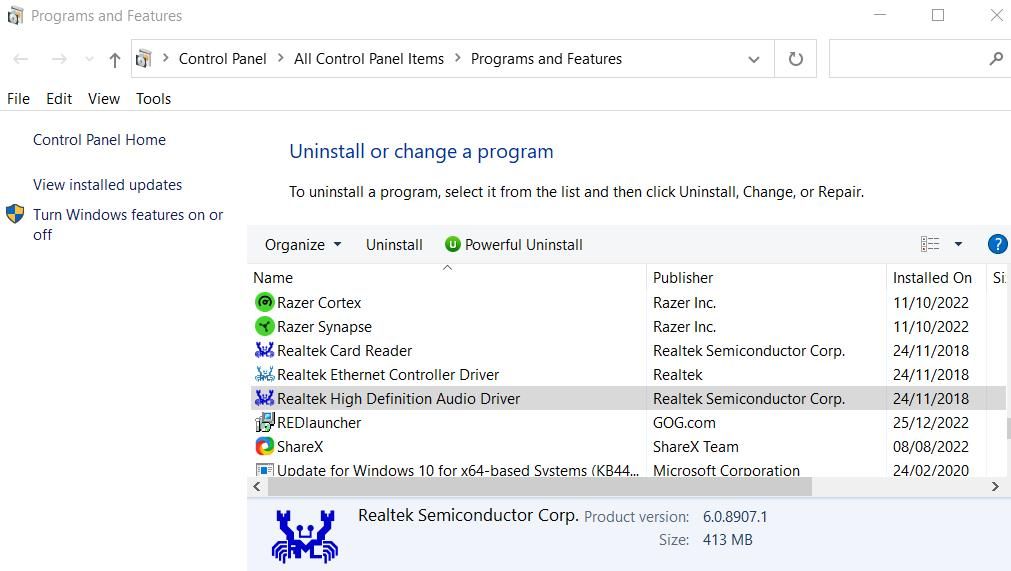This screenshot has height=571, width=1011.
Task: Click the Windows features shield icon
Action: (15, 214)
